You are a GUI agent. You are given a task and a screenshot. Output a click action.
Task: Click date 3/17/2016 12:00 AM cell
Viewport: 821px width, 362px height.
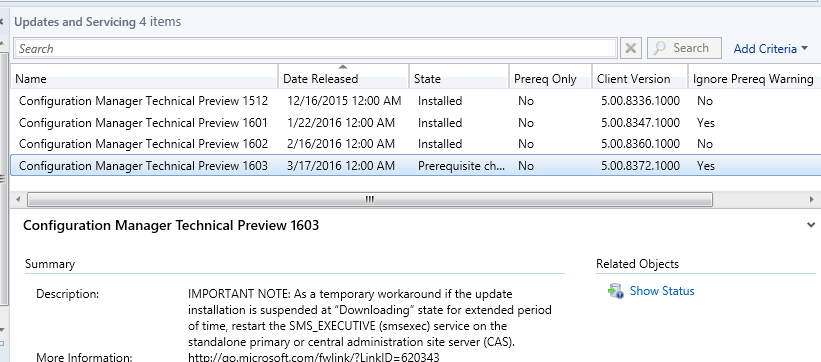[x=341, y=166]
